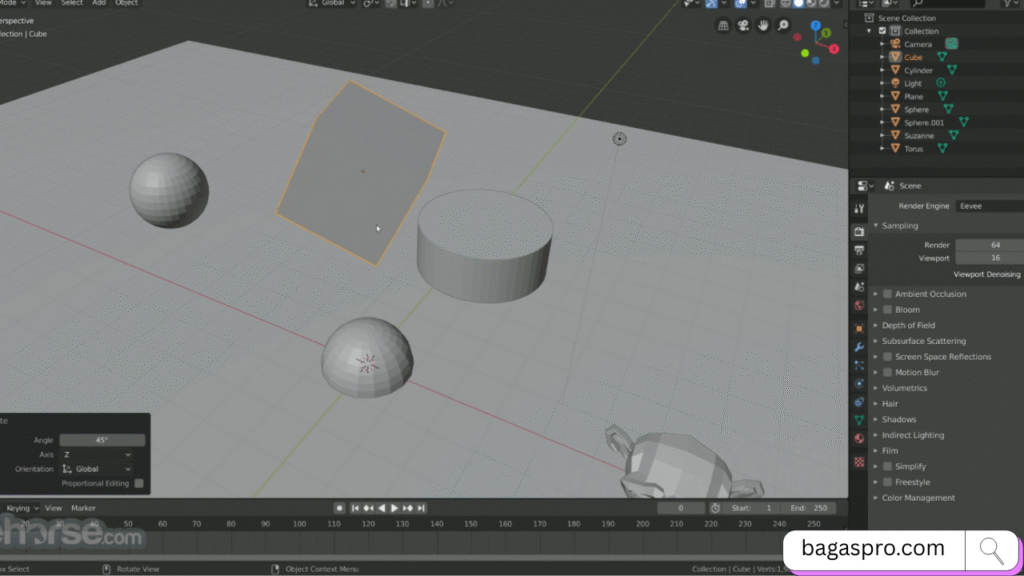Open the Add menu

(99, 3)
